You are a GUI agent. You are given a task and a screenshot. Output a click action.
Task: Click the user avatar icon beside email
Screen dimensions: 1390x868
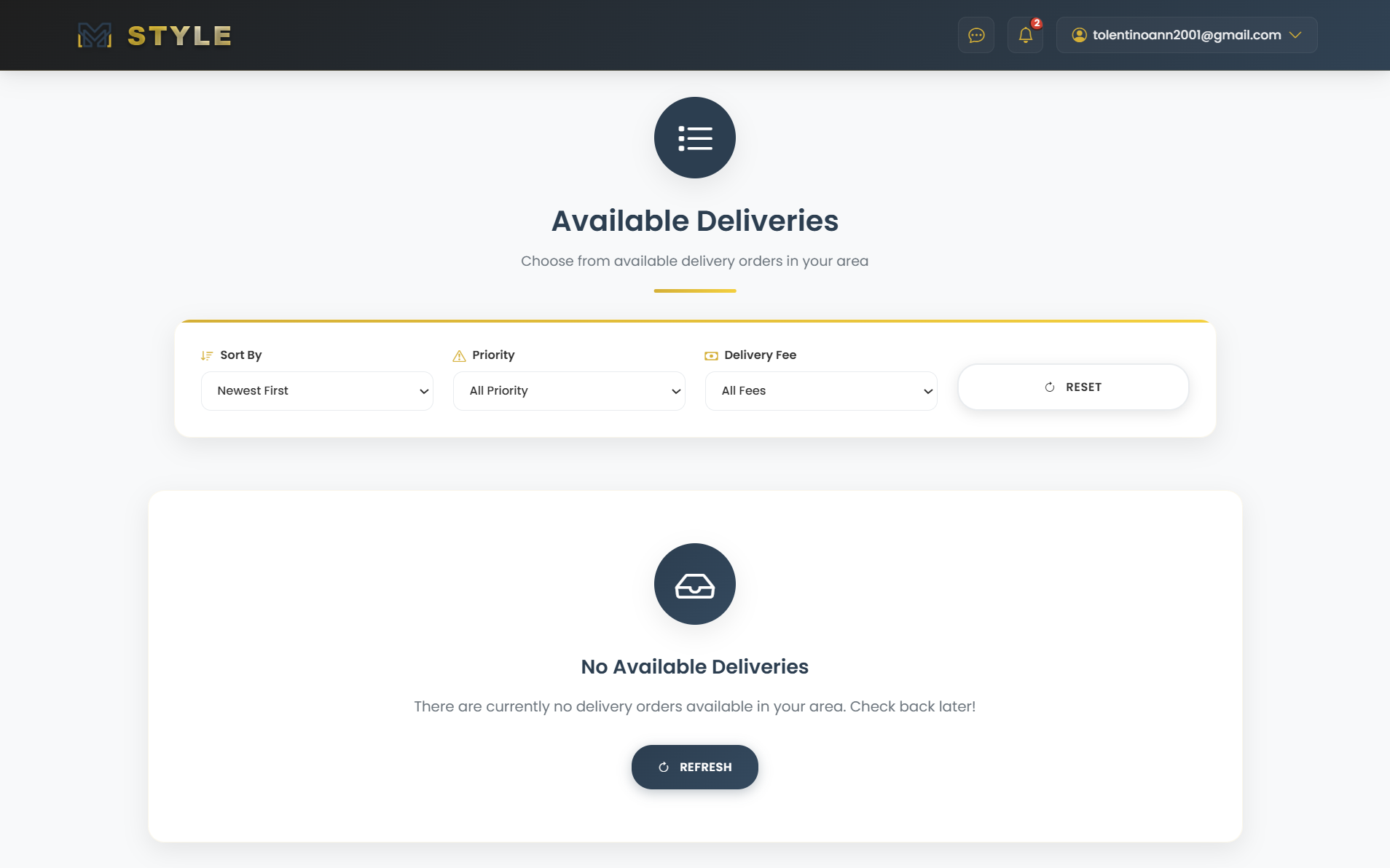(x=1079, y=35)
